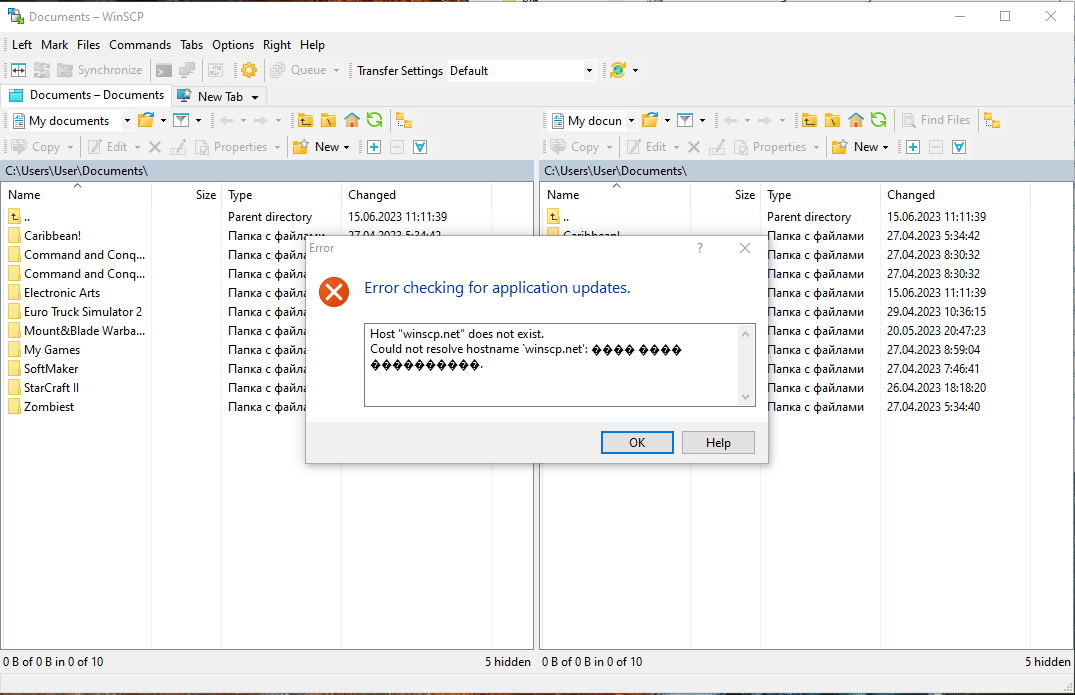Expand the right panel New dropdown

886,147
